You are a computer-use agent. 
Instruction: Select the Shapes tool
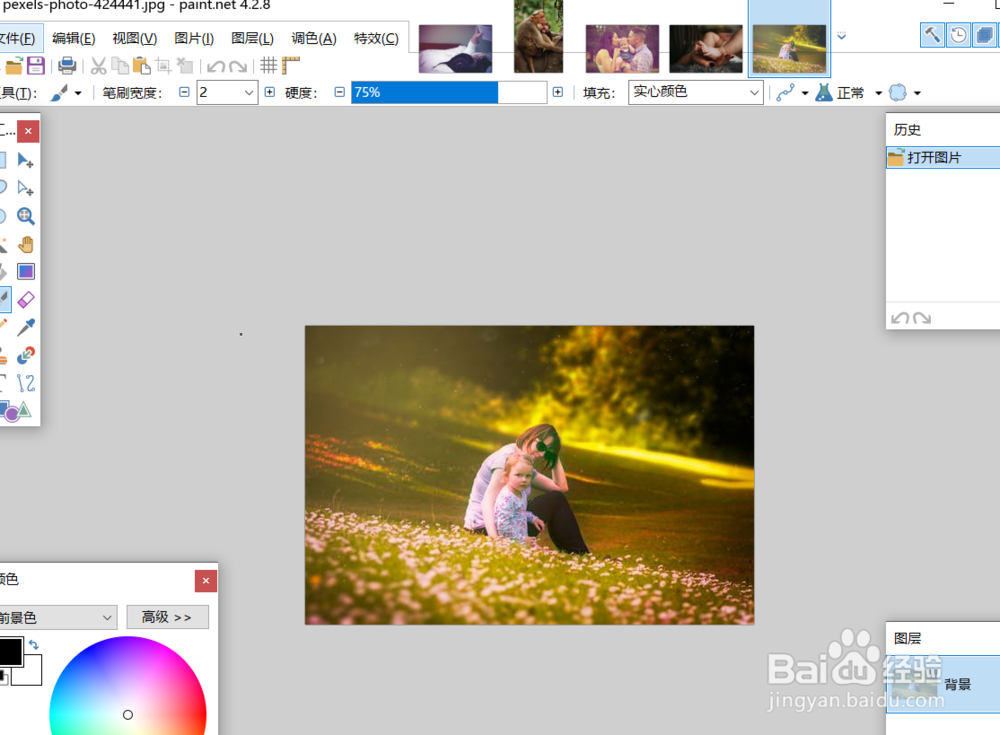coord(14,411)
